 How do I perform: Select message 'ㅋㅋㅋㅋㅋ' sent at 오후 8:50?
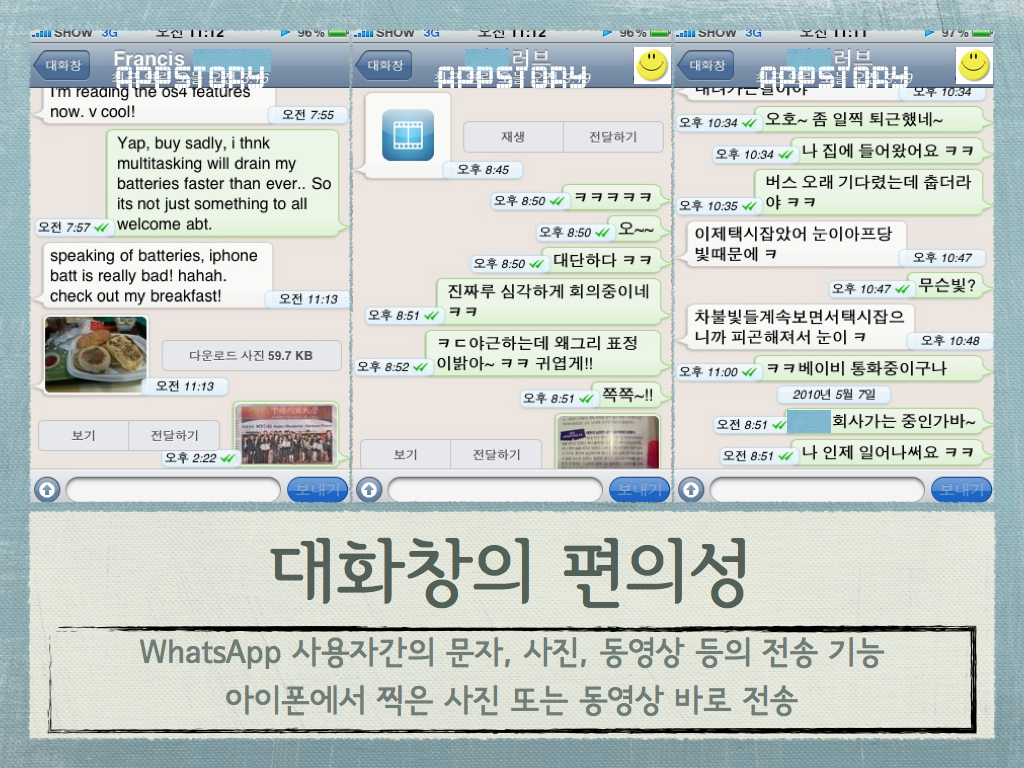click(613, 197)
